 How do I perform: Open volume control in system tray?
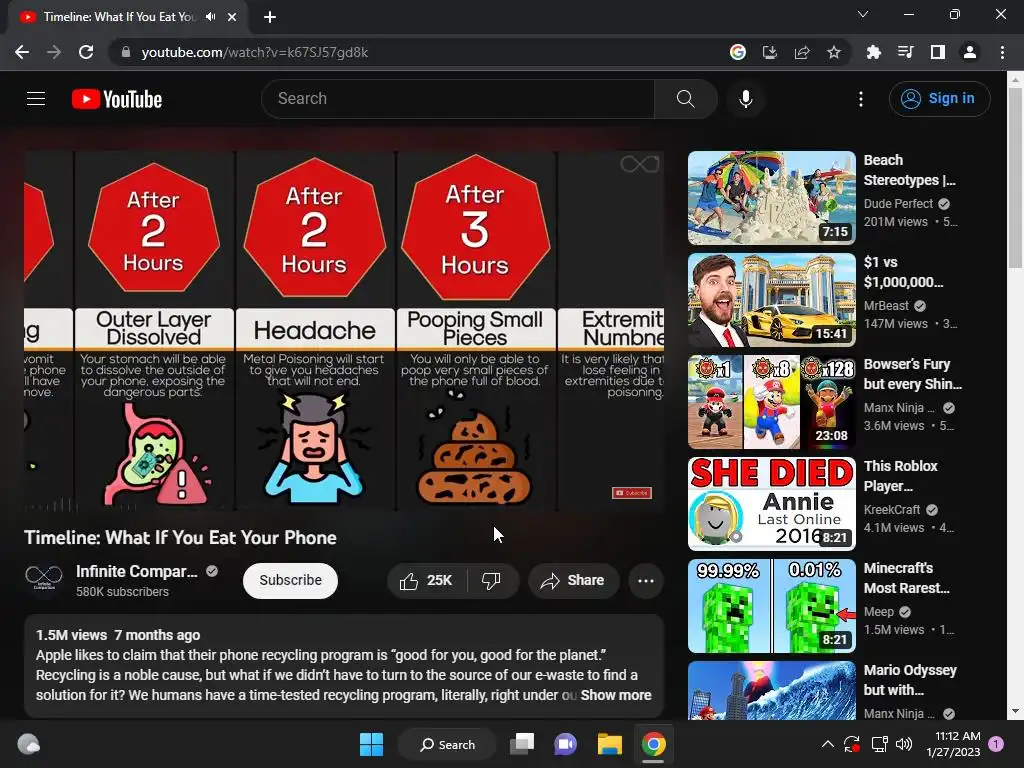(904, 744)
